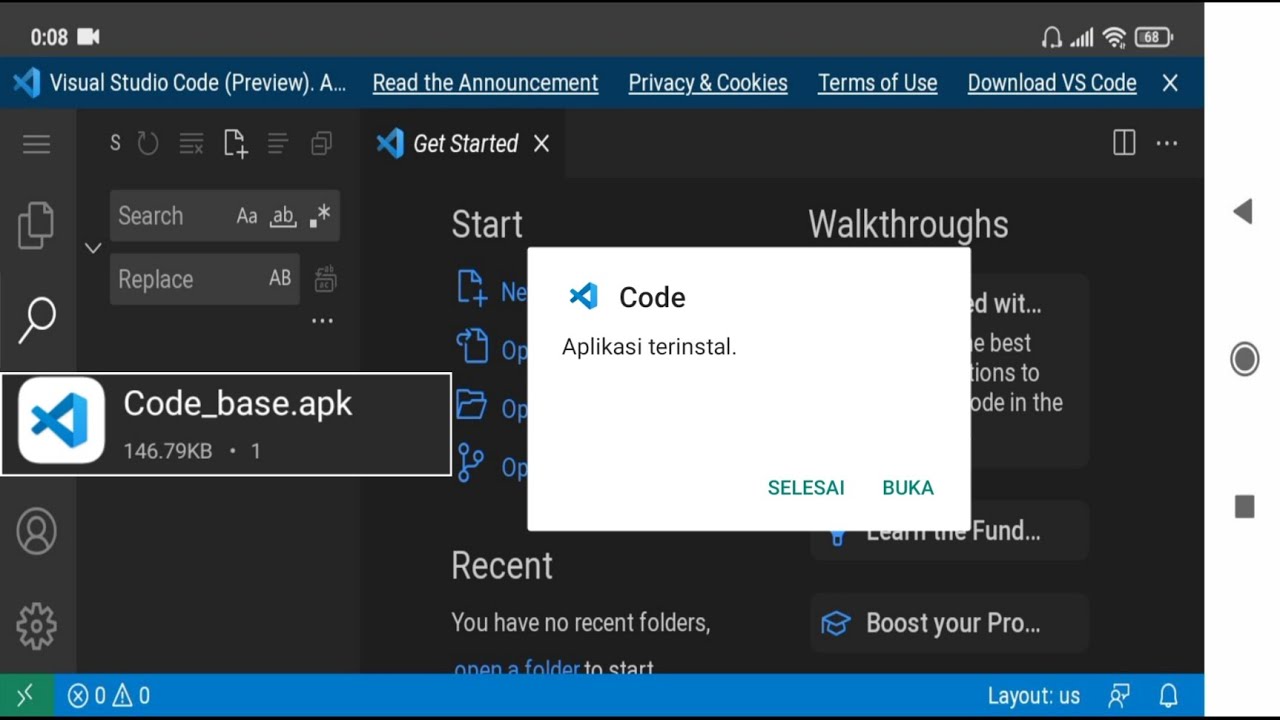Click Collapse All icon in search
This screenshot has width=1280, height=720.
tap(321, 144)
